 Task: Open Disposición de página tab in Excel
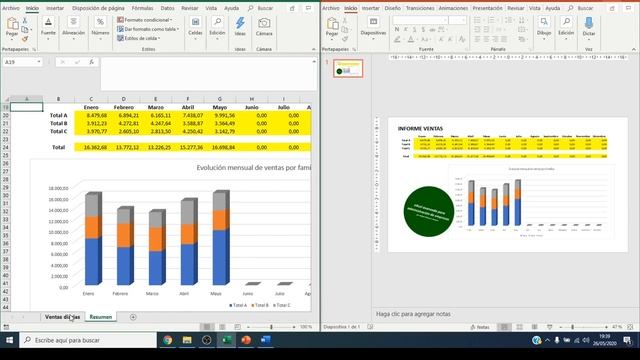tap(98, 8)
